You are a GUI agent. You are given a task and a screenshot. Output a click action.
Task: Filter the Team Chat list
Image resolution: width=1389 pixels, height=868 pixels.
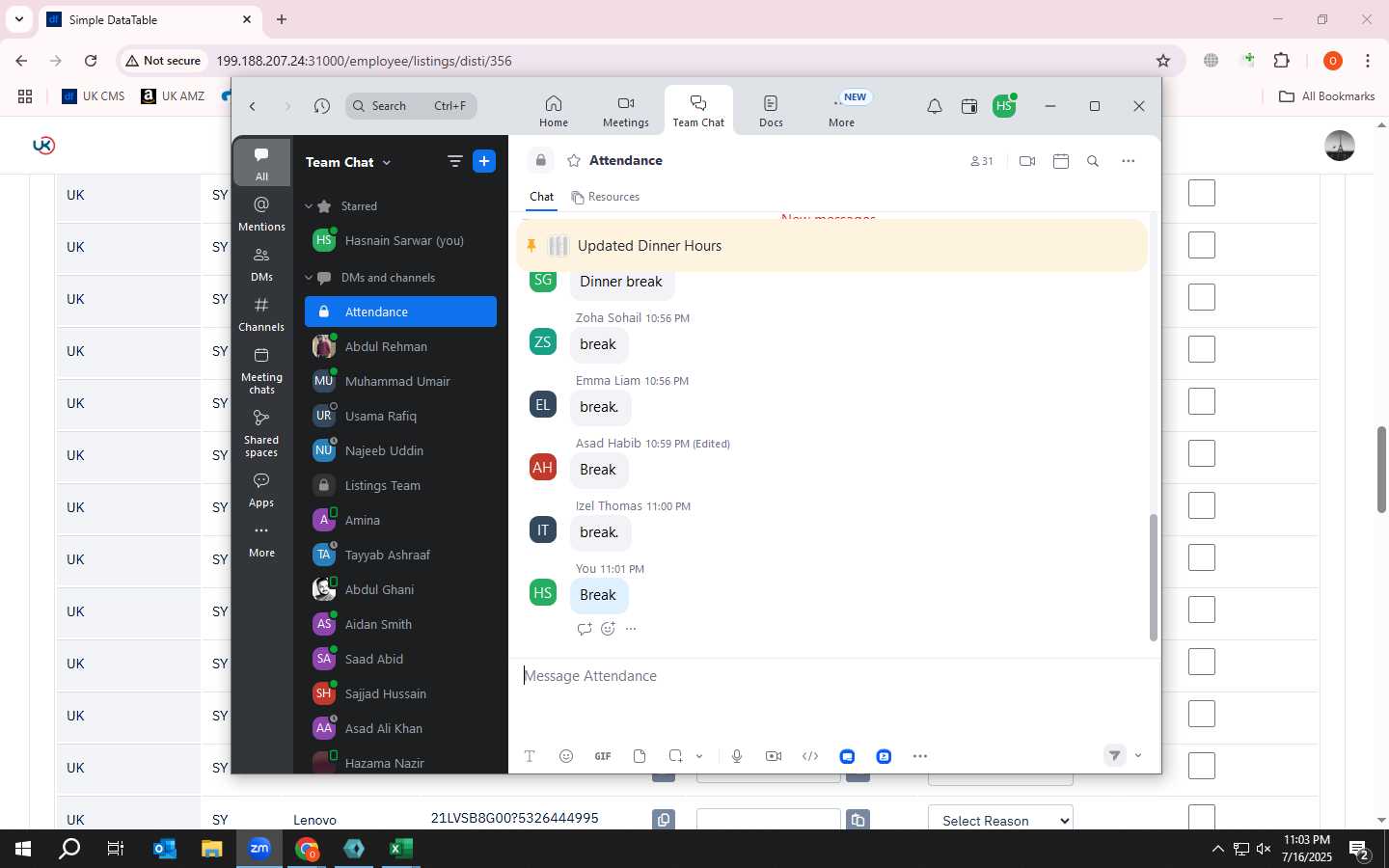coord(455,161)
